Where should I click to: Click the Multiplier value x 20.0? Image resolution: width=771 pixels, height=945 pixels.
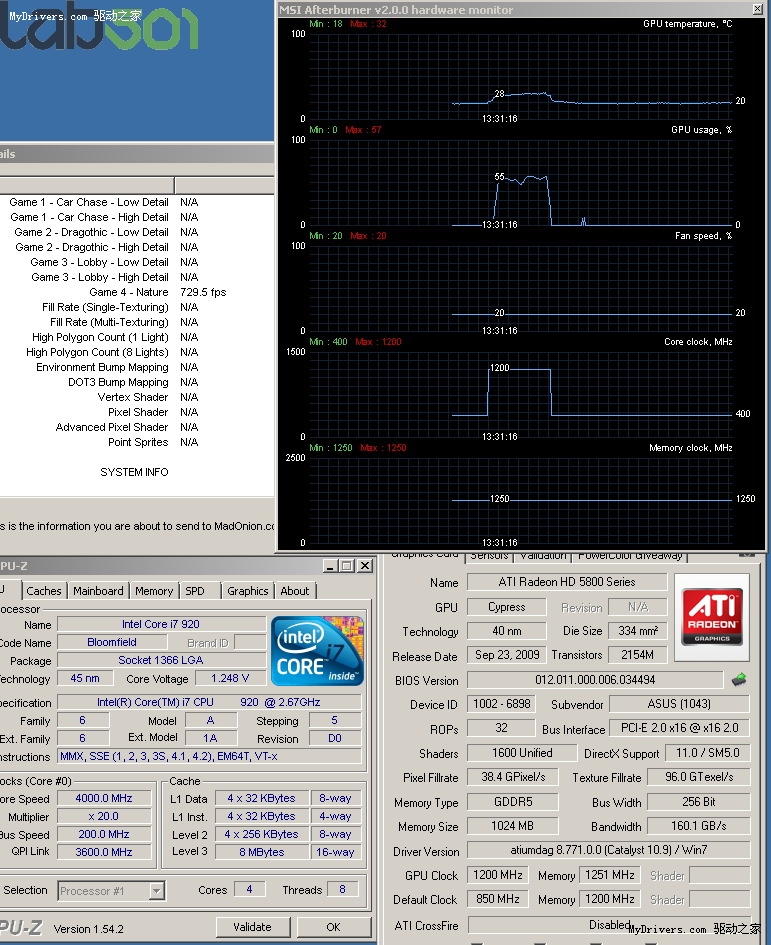104,817
